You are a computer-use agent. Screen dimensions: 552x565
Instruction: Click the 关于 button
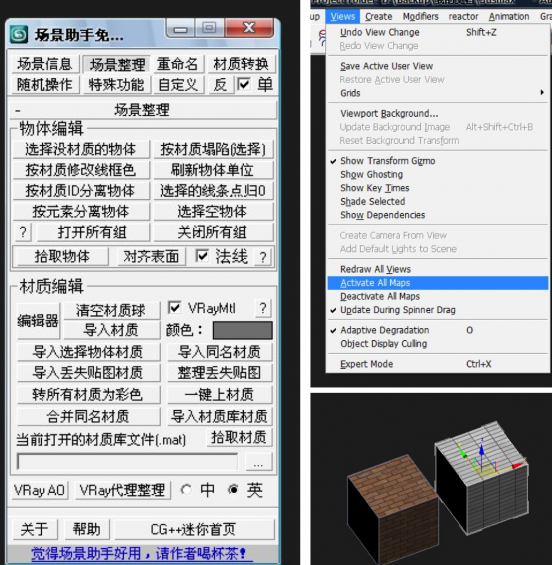tap(35, 529)
